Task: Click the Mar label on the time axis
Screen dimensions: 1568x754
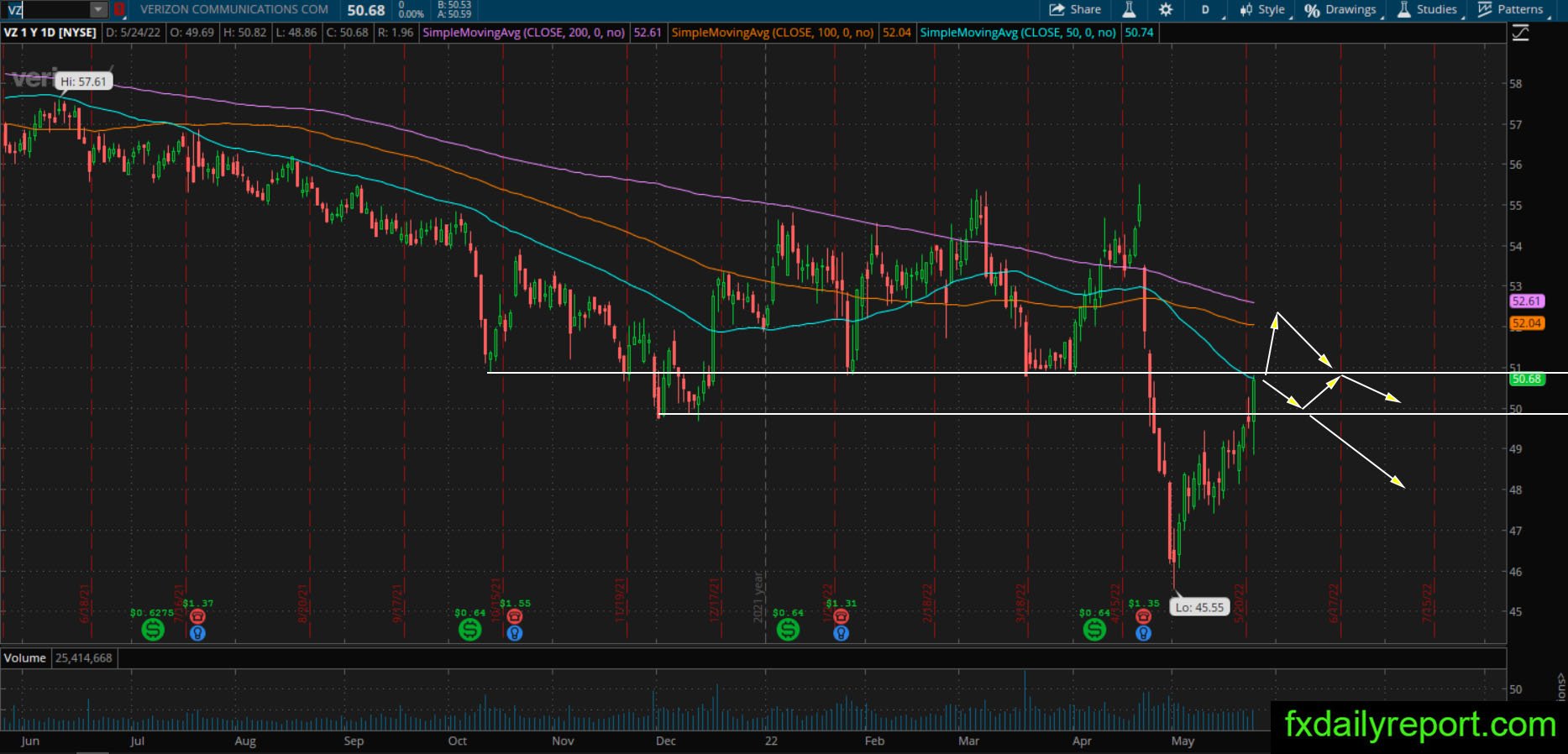Action: (969, 741)
